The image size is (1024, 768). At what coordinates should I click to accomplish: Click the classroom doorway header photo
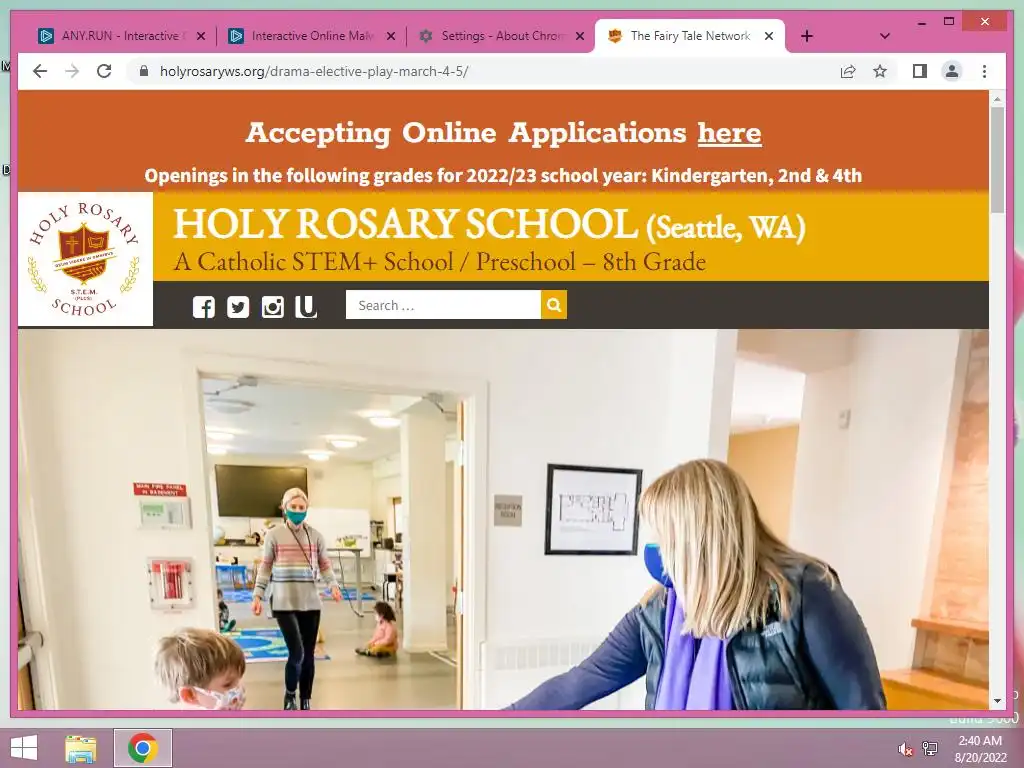pos(503,519)
